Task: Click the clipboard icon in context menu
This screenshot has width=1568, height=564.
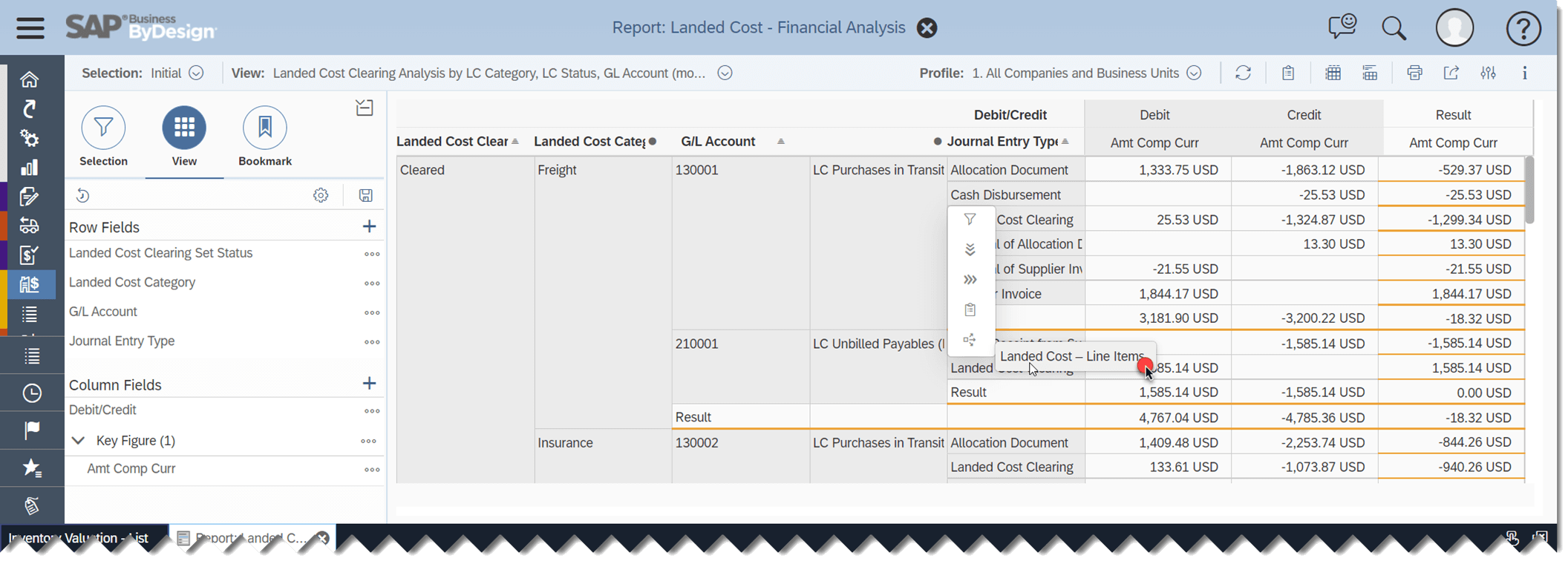Action: (970, 309)
